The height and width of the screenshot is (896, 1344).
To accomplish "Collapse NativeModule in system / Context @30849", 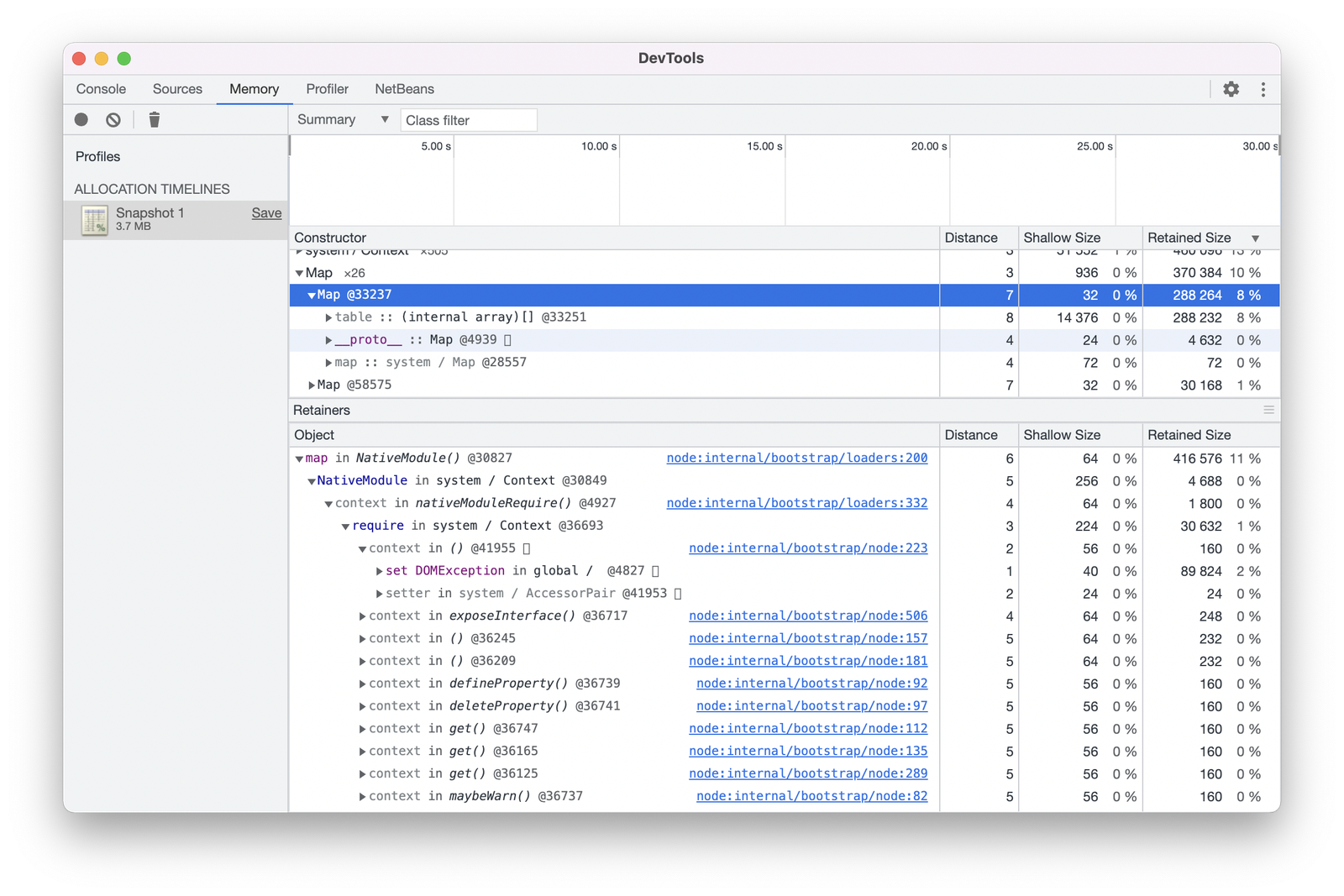I will tap(312, 482).
